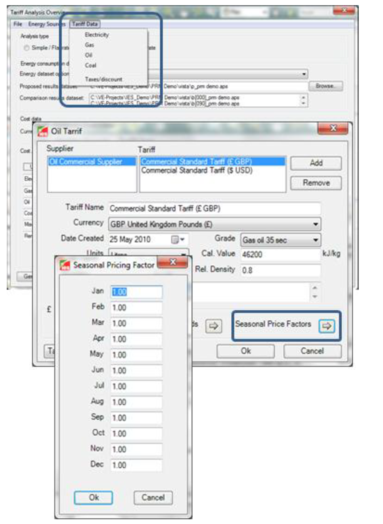Click the Add tariff button
383x524 pixels.
pos(316,163)
